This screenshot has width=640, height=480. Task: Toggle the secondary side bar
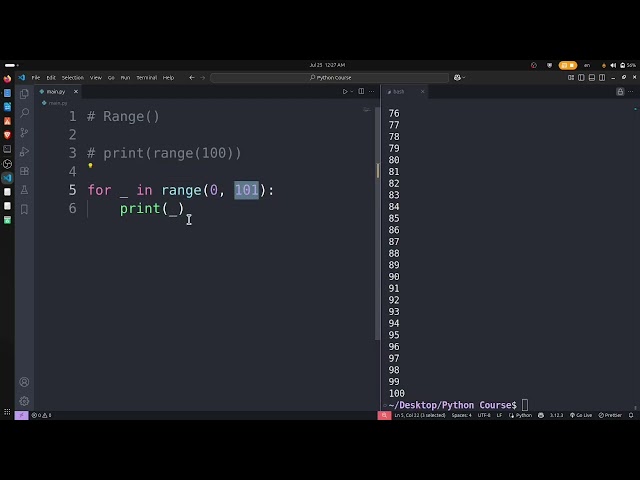[x=602, y=78]
